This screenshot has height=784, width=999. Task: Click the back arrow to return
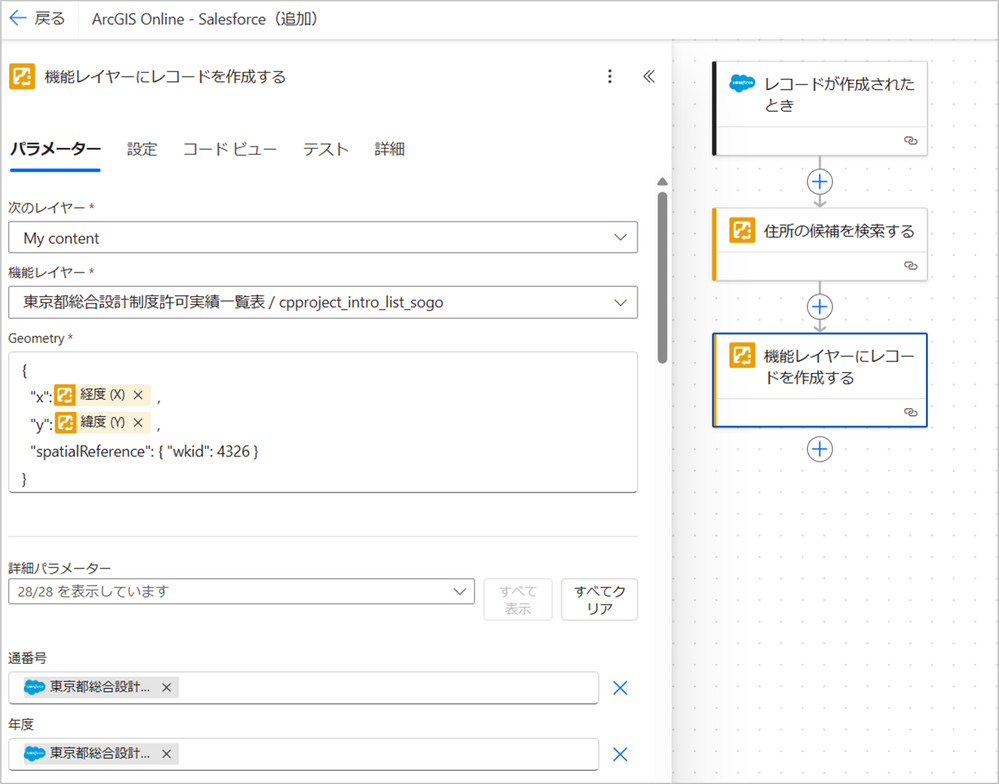[18, 19]
